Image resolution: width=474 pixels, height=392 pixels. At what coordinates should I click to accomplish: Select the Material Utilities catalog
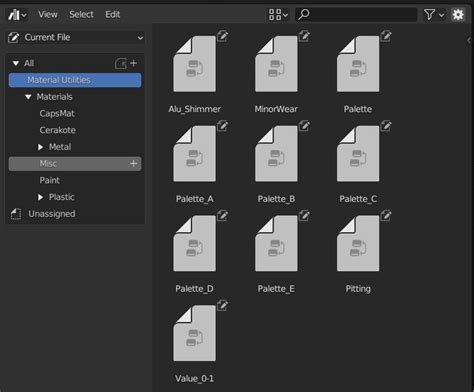pyautogui.click(x=75, y=80)
